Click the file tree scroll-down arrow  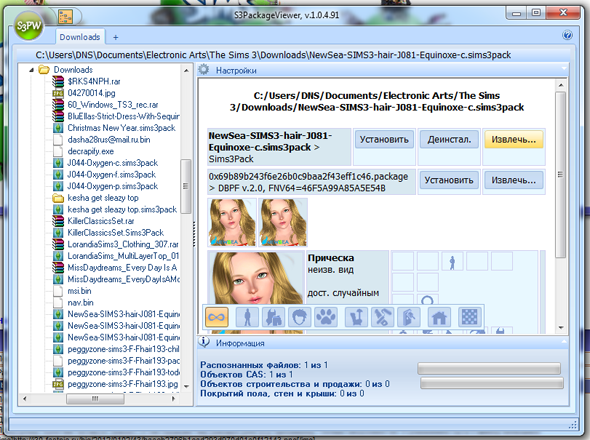[x=186, y=387]
